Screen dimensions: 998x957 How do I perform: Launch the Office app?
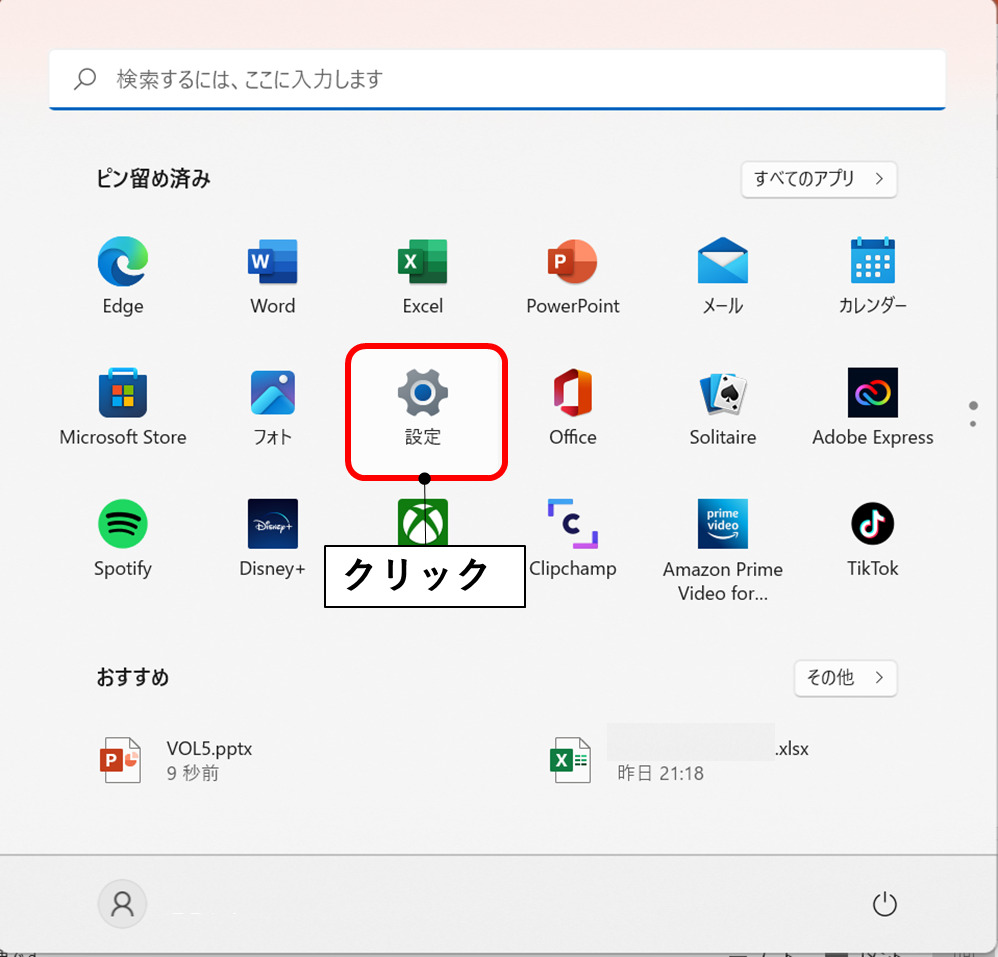click(x=573, y=407)
